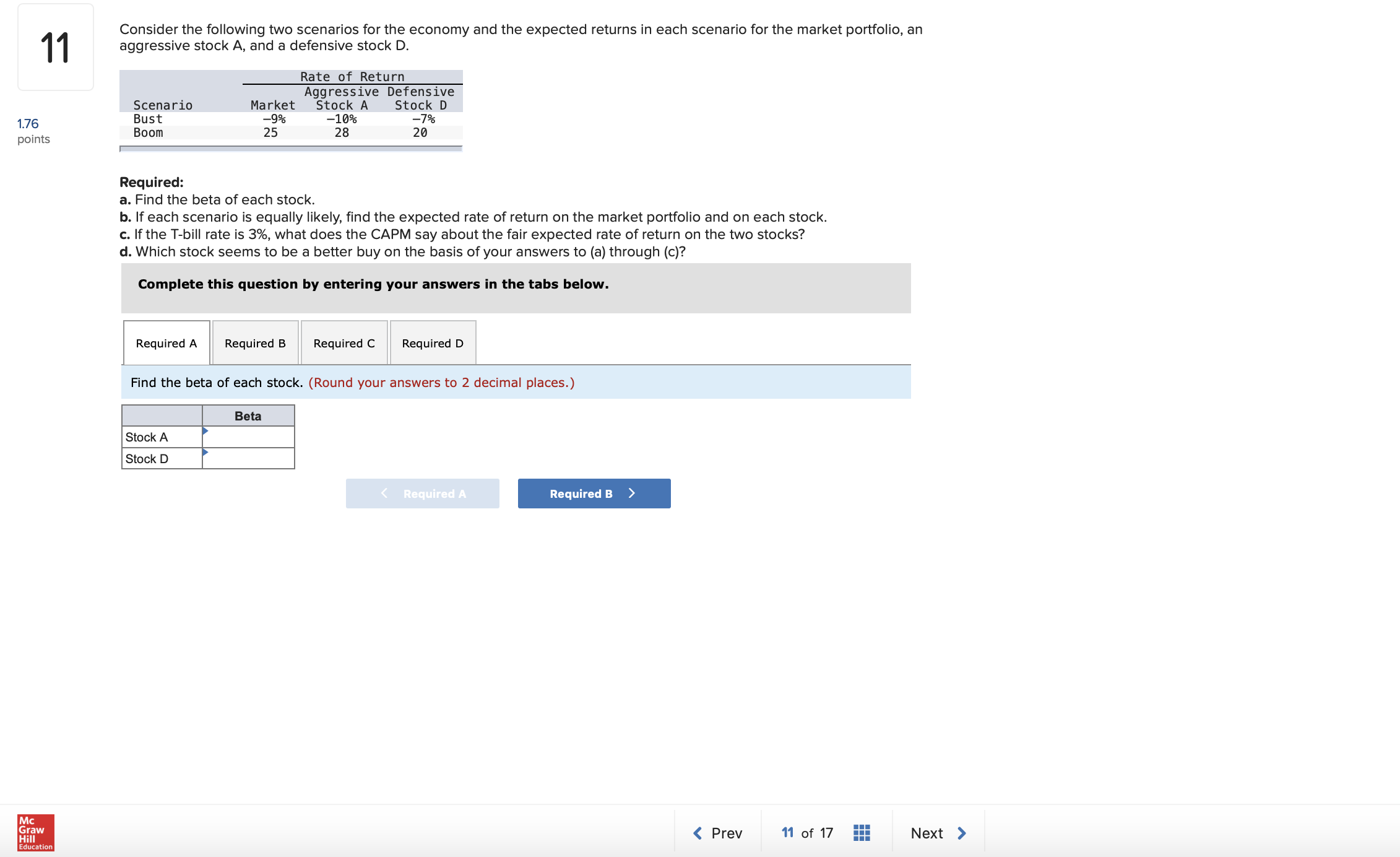Click the question number 11 badge
Viewport: 1400px width, 857px height.
(x=56, y=47)
